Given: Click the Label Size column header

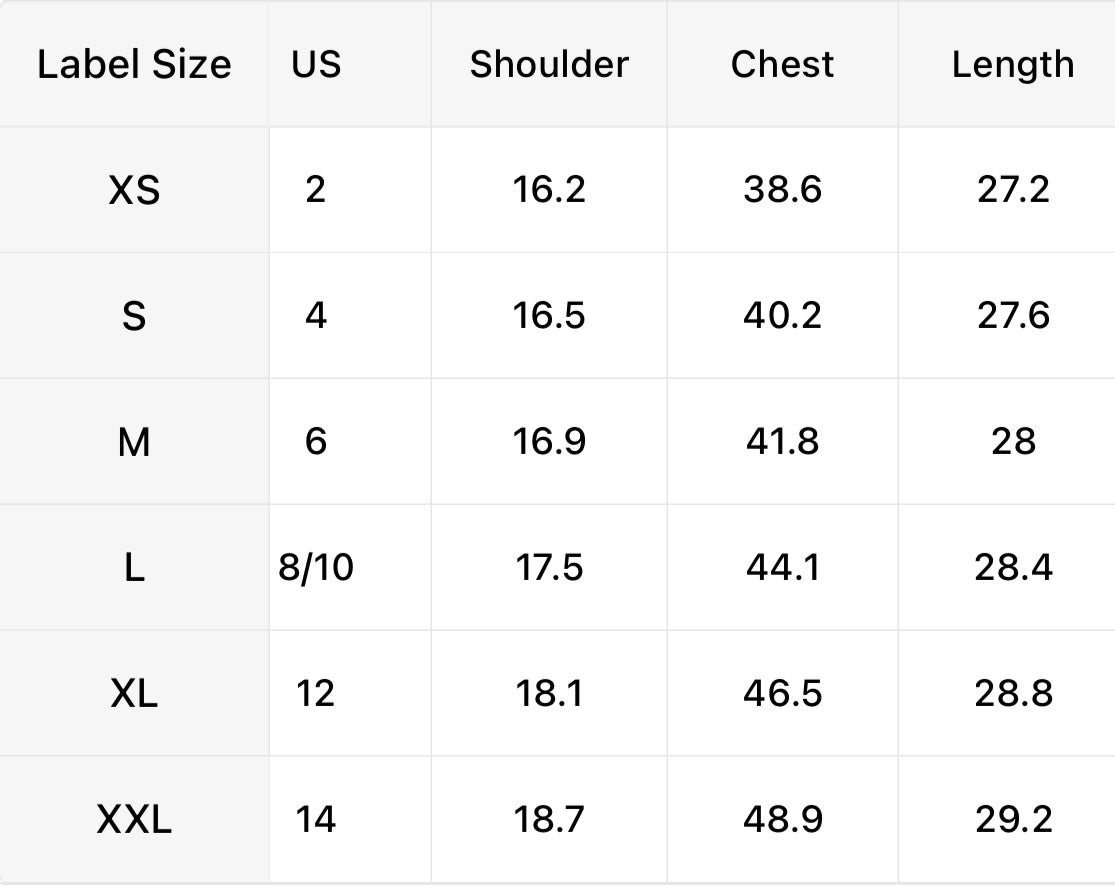Looking at the screenshot, I should click(x=134, y=65).
